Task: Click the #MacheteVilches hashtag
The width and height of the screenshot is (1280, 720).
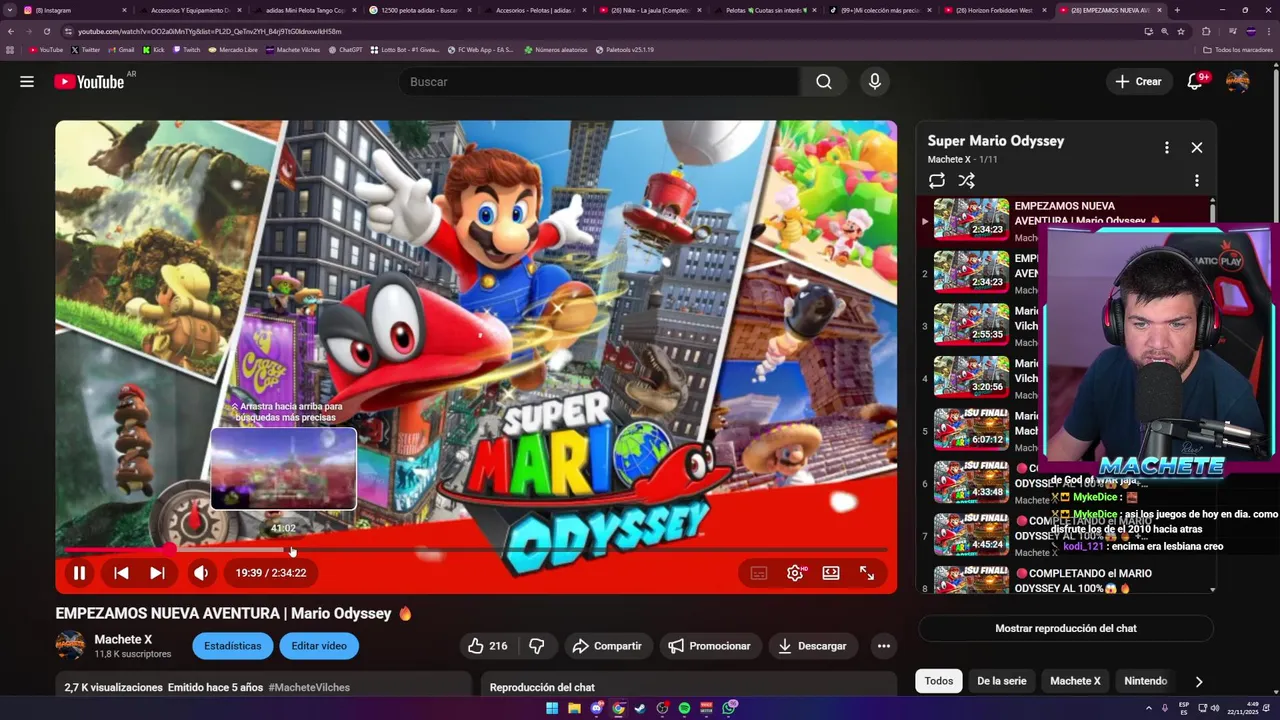Action: [x=309, y=687]
